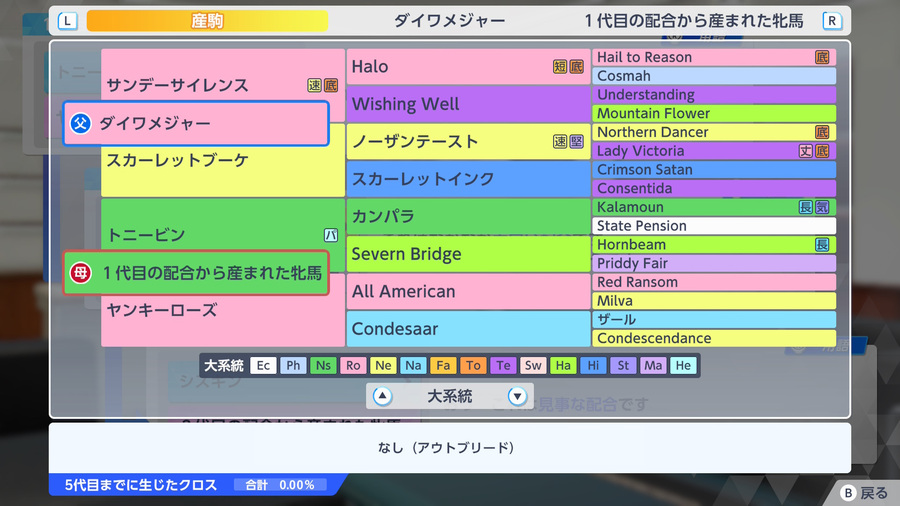Click the L shoulder button icon
The width and height of the screenshot is (900, 506).
tap(68, 21)
